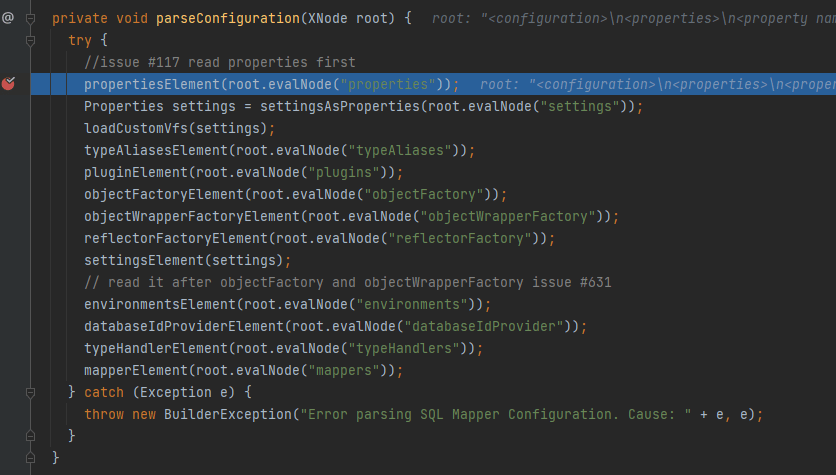
Task: Collapse the catch block fold marker
Action: coord(30,393)
